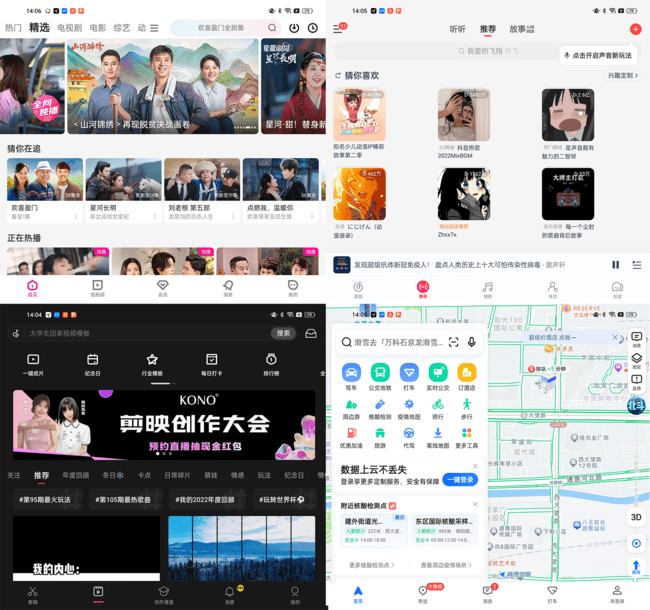
Task: Switch to 故事 tab in audio app
Action: pyautogui.click(x=521, y=29)
